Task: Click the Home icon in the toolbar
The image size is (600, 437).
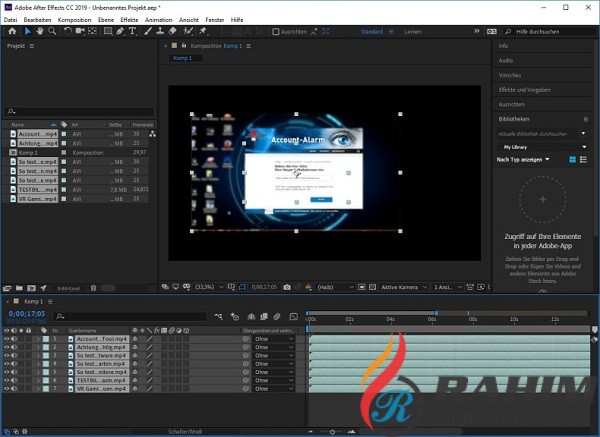Action: click(10, 31)
